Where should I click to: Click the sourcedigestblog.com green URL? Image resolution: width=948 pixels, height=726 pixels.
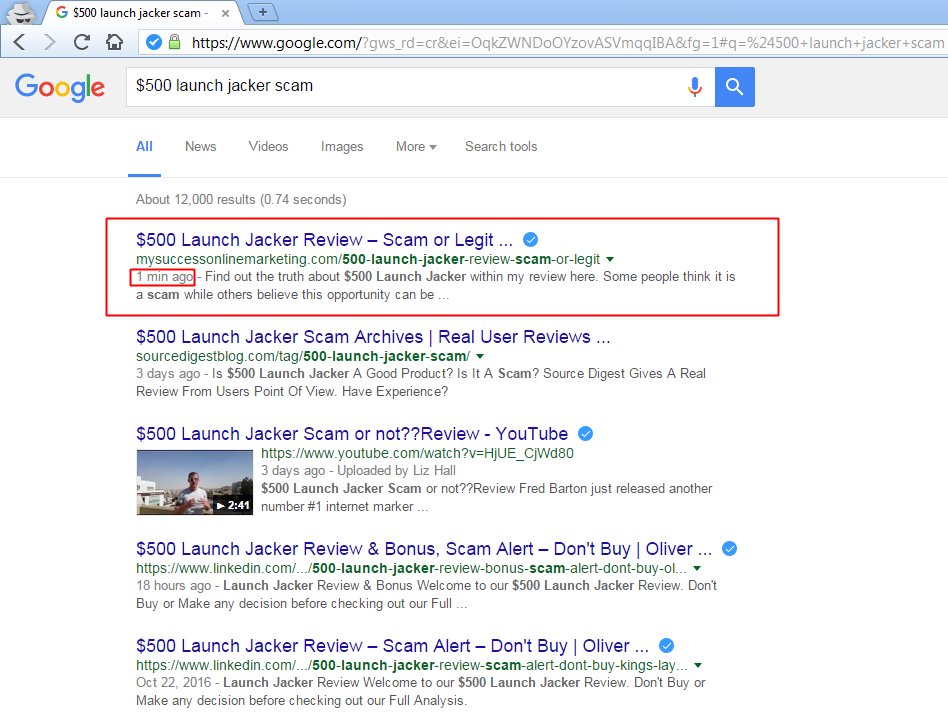coord(303,356)
